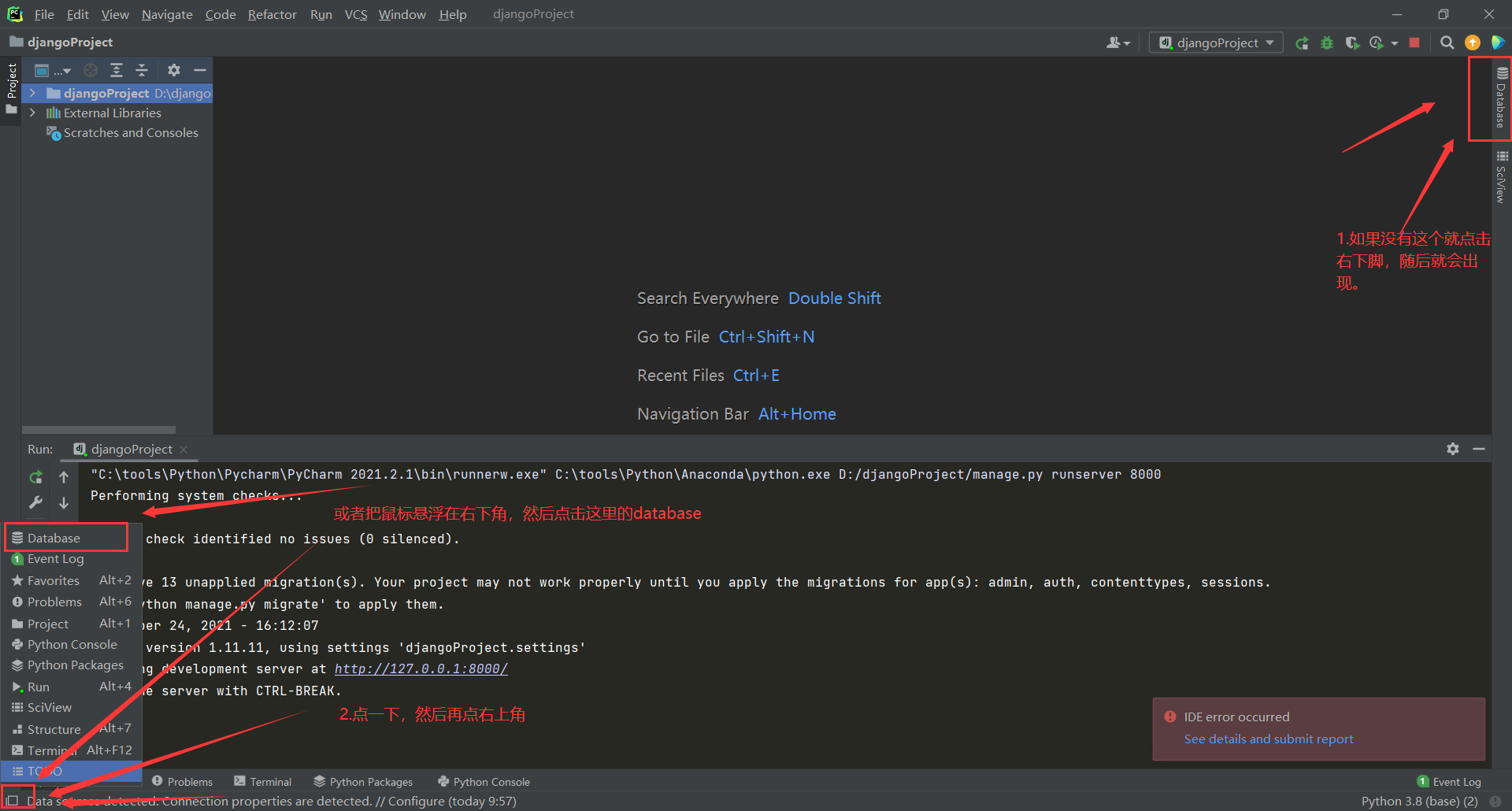Run with Coverage icon
Viewport: 1512px width, 811px height.
tap(1352, 43)
